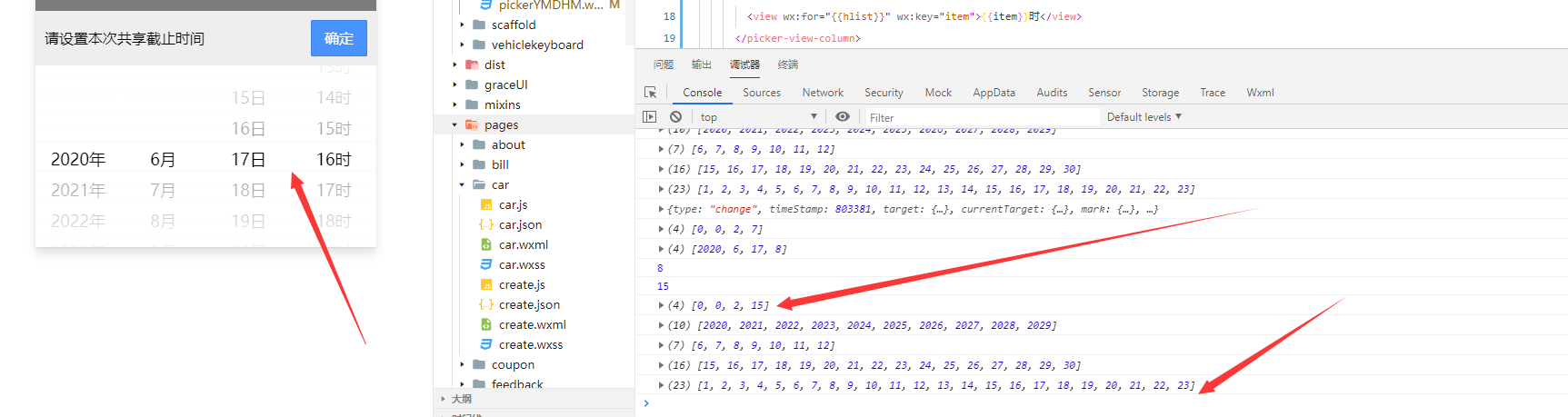Image resolution: width=1568 pixels, height=417 pixels.
Task: Expand the [0, 0, 2, 7] array log
Action: (661, 229)
